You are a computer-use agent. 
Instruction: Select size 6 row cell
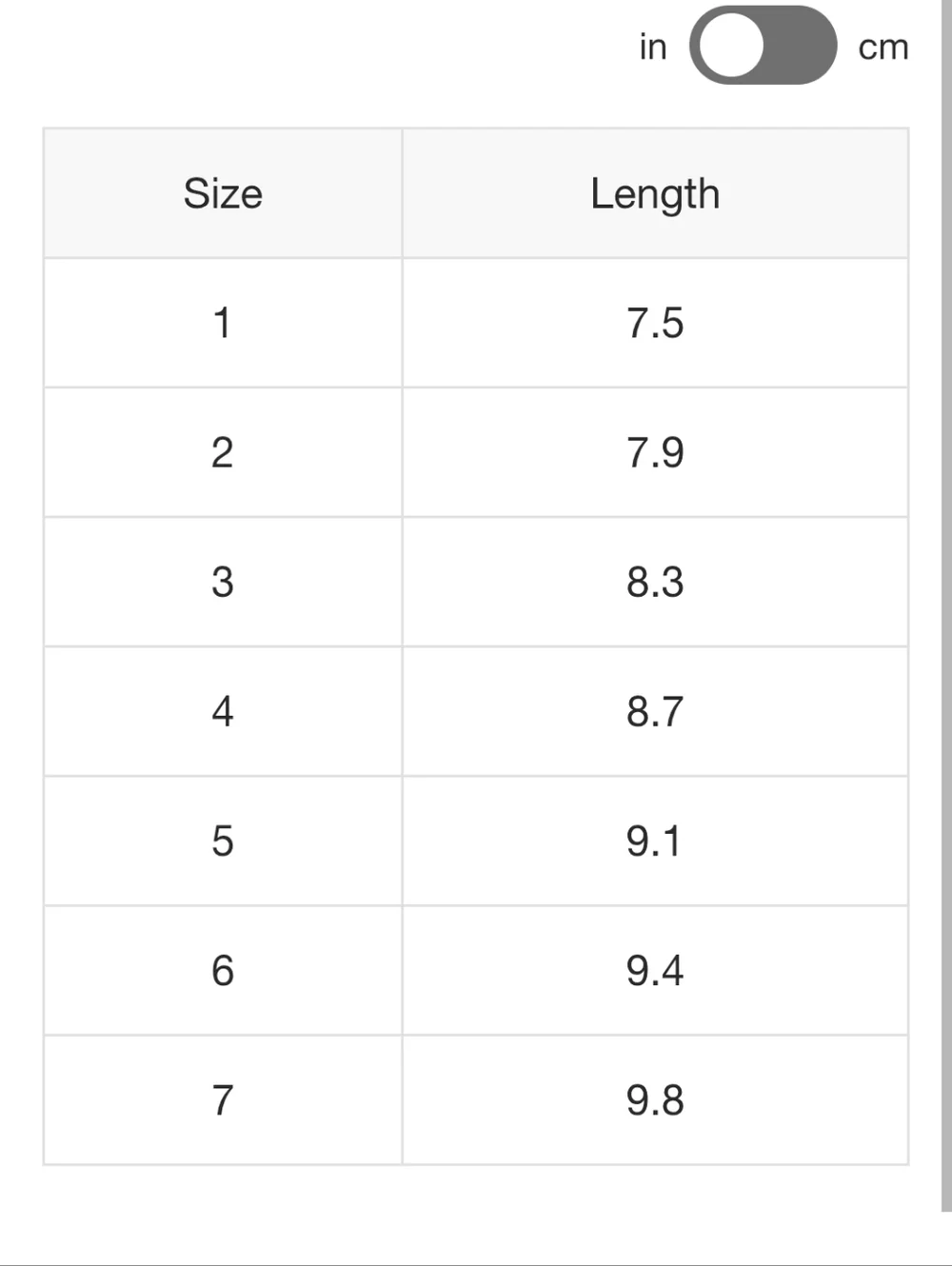pyautogui.click(x=223, y=970)
